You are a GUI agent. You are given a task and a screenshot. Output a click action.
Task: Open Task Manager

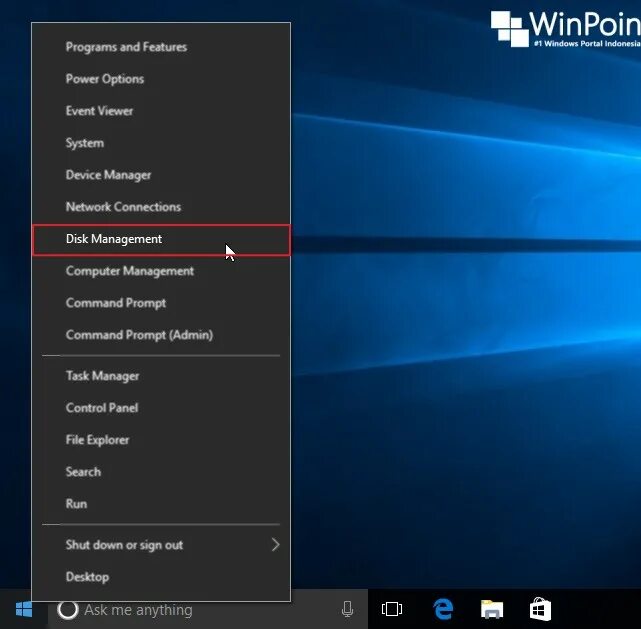161,376
